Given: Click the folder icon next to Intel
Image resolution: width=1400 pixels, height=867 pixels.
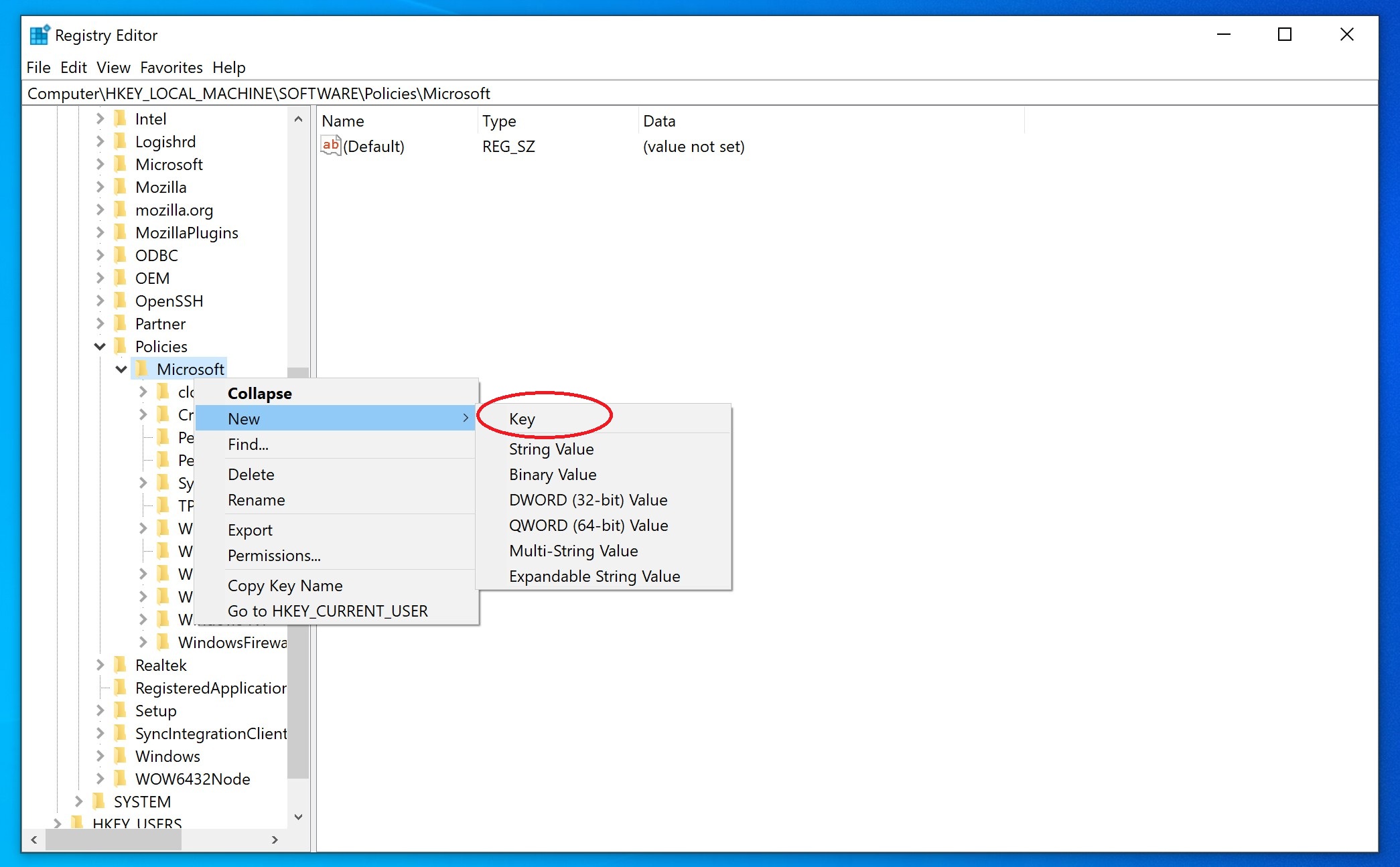Looking at the screenshot, I should coord(121,119).
